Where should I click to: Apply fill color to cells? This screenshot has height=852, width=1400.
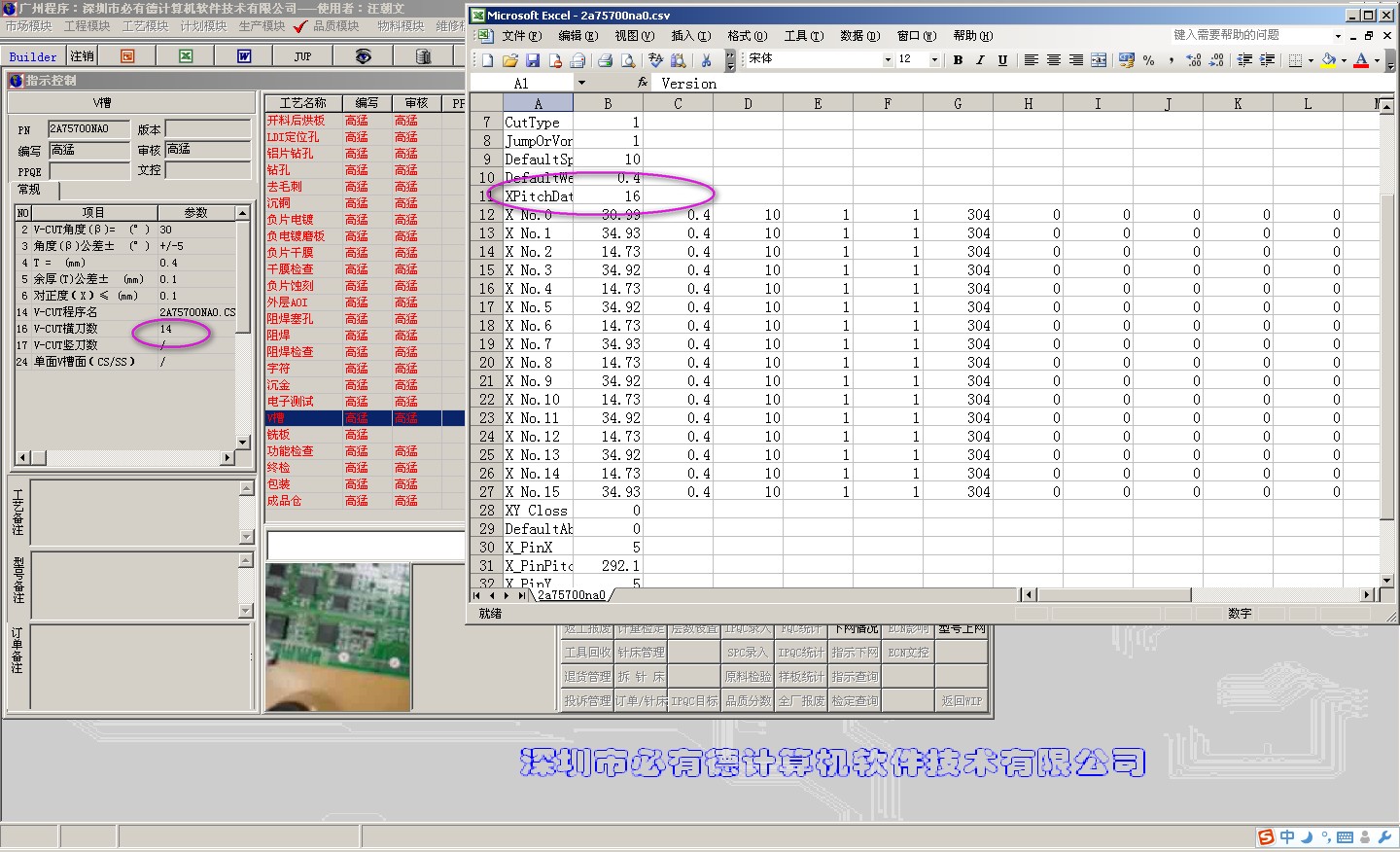[x=1328, y=60]
